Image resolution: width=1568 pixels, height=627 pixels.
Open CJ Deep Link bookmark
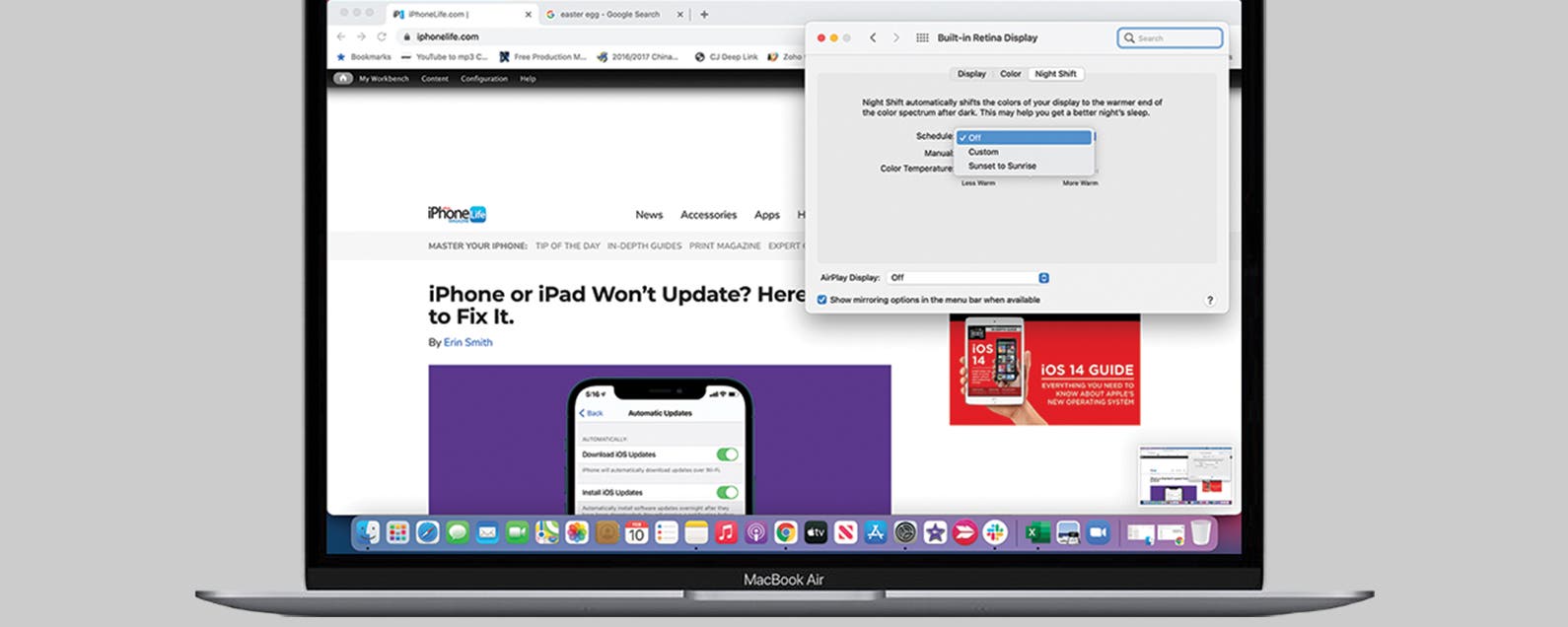pos(727,57)
